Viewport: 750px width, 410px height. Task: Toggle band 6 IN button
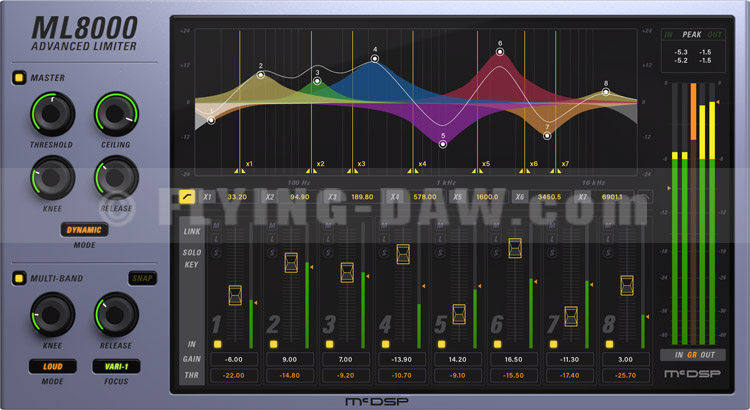[x=497, y=344]
